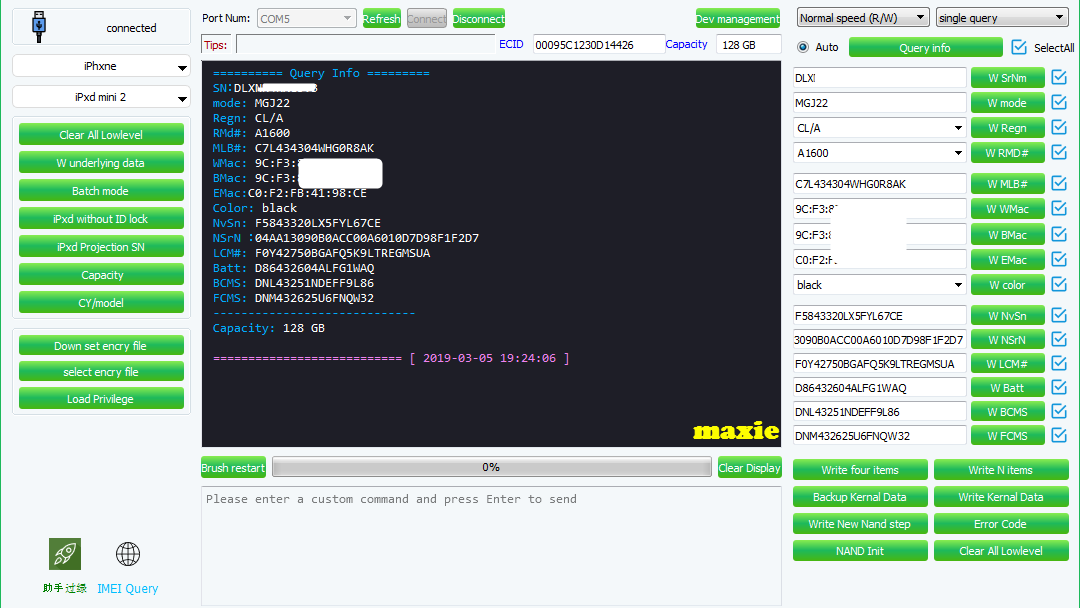
Task: Open the IMEI Query globe icon
Action: click(x=127, y=554)
